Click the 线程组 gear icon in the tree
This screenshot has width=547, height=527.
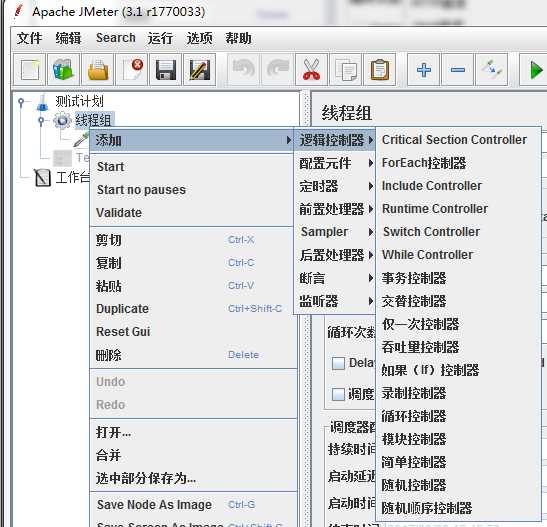point(62,121)
